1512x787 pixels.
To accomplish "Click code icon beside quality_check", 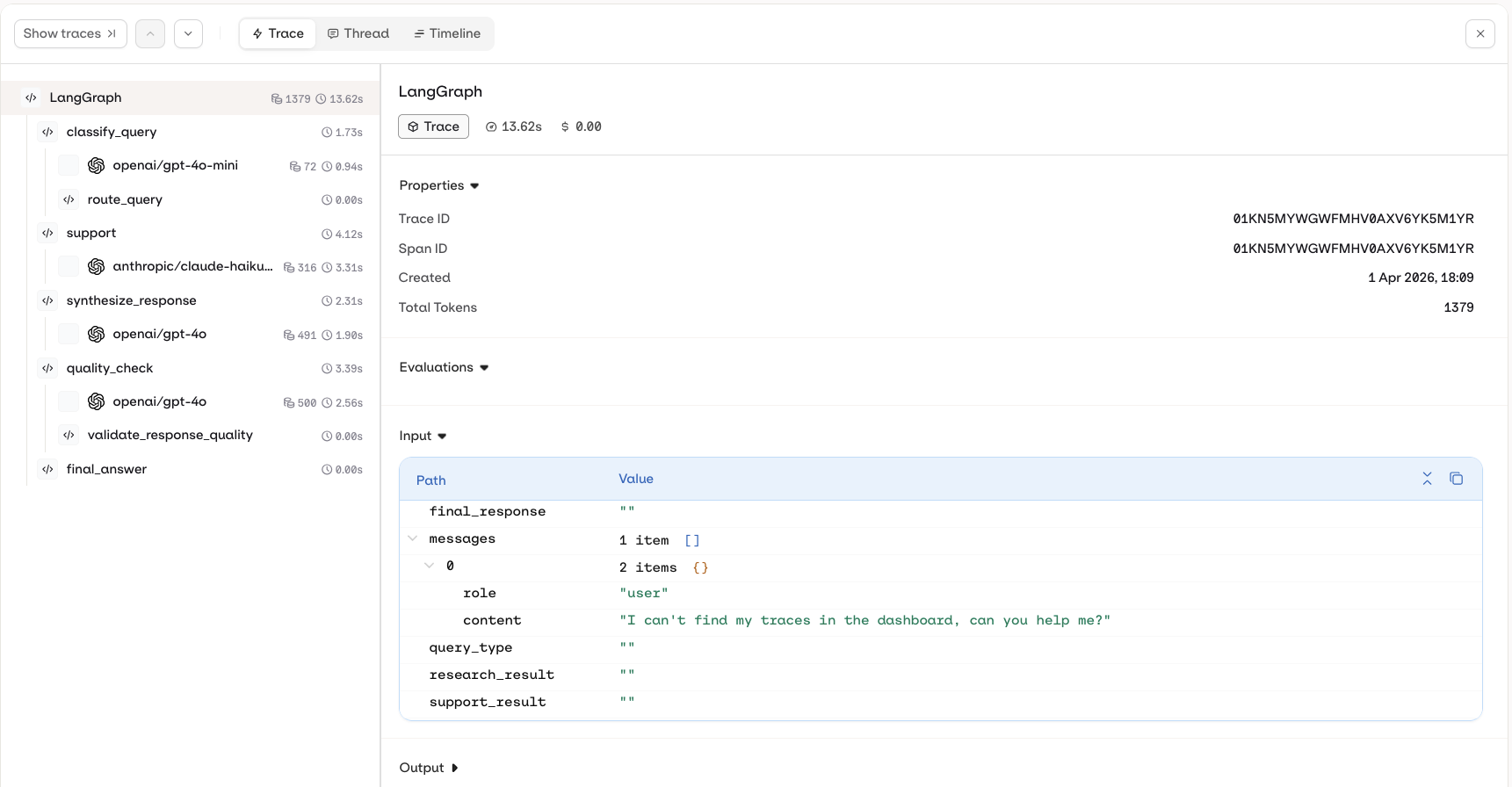I will pos(47,368).
